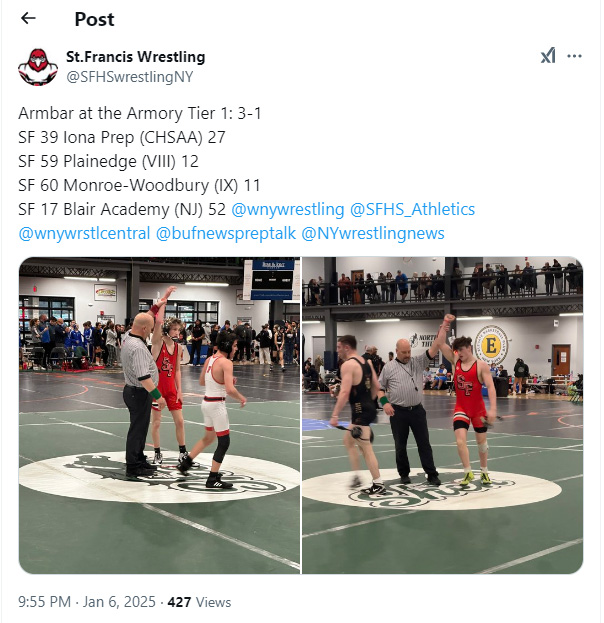Click the St.Francis Wrestling profile avatar

(38, 67)
